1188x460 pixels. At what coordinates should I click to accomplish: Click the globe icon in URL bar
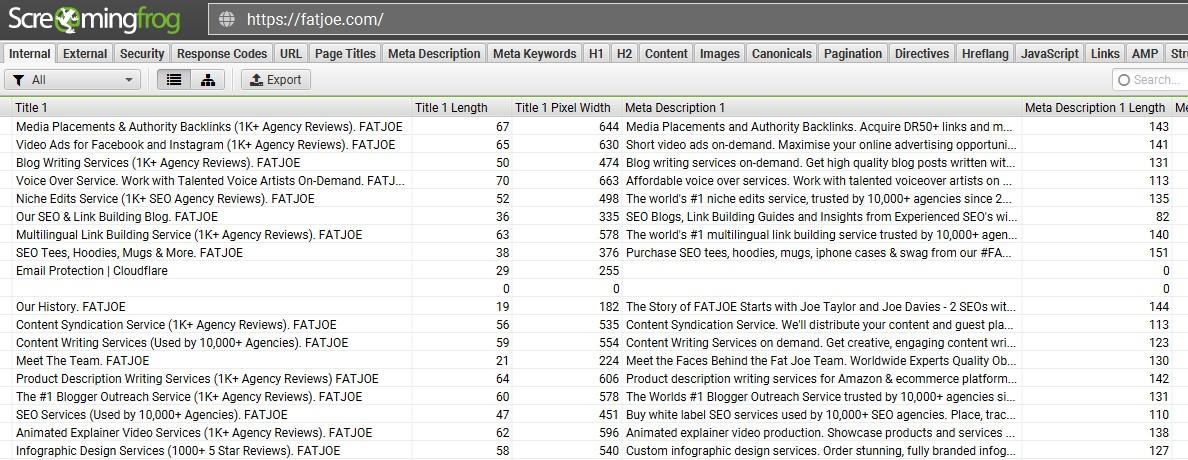tap(227, 20)
